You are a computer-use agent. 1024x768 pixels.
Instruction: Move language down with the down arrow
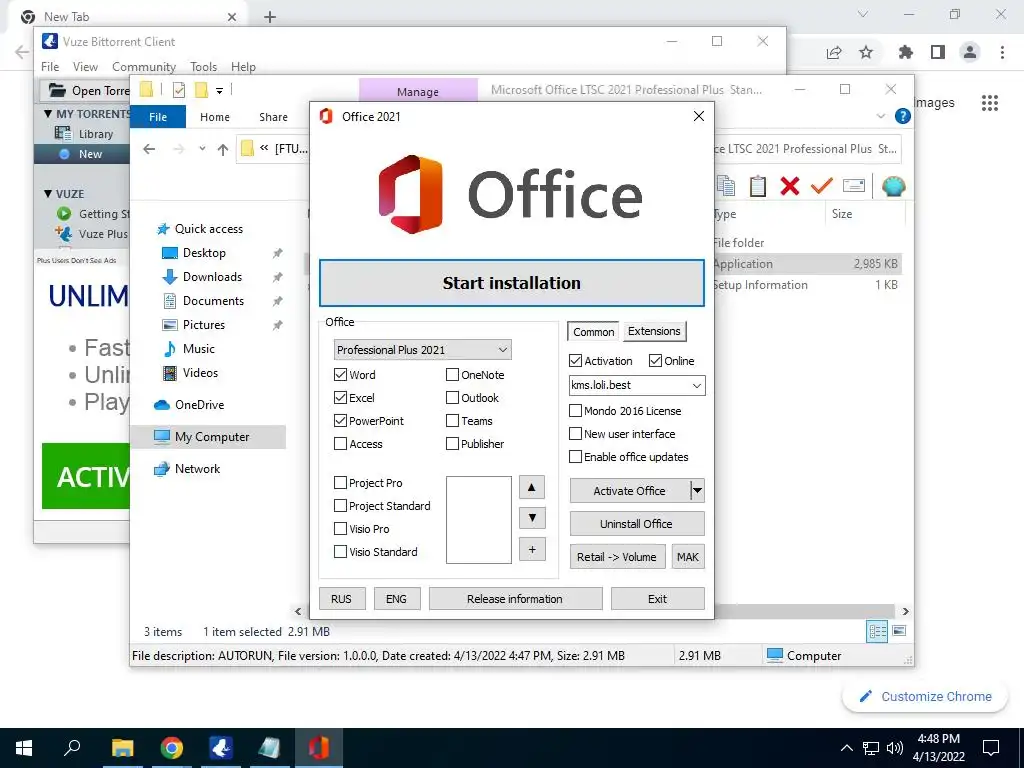pyautogui.click(x=532, y=518)
